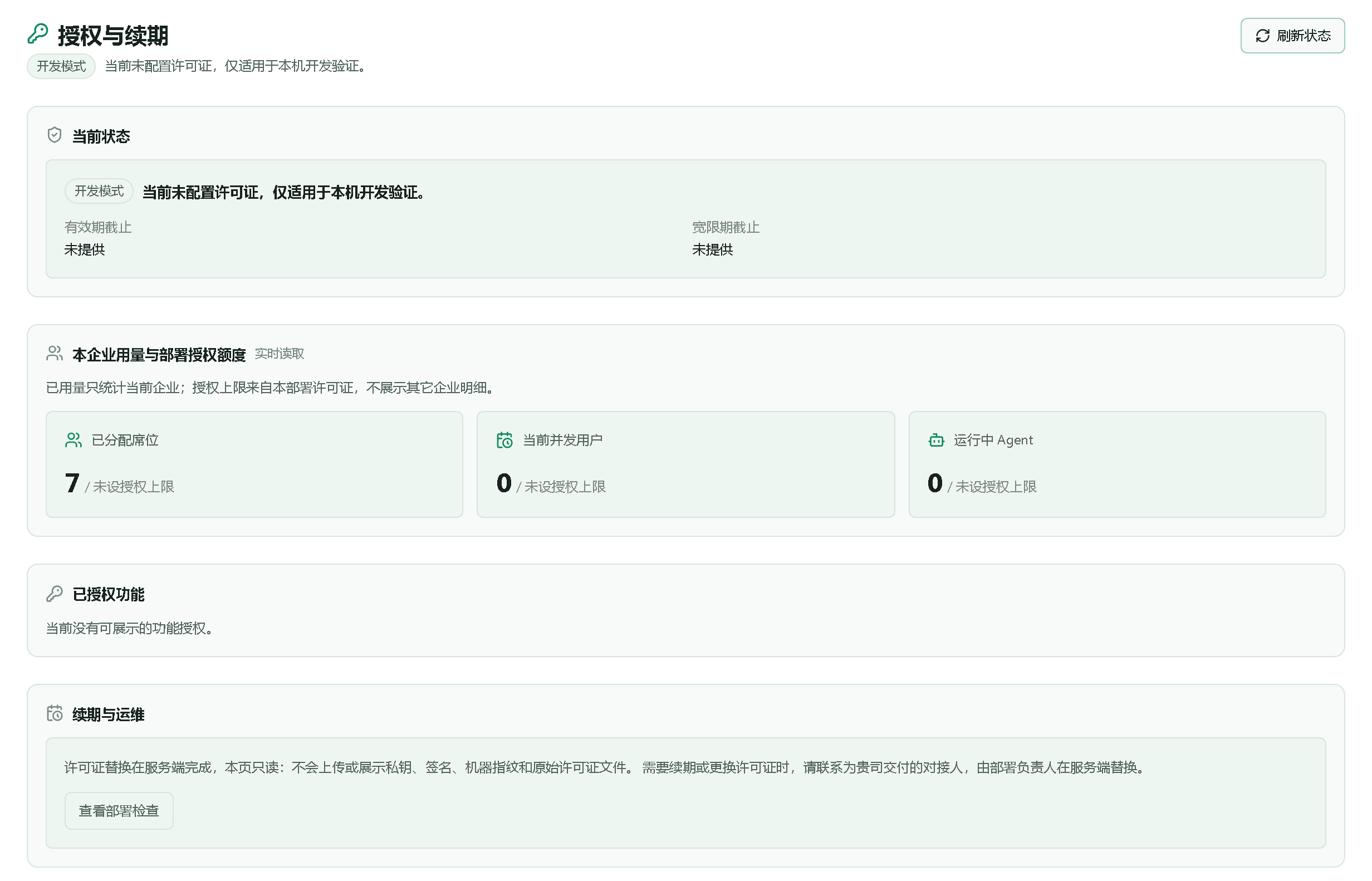Select the 有效期截止 label

tap(98, 227)
